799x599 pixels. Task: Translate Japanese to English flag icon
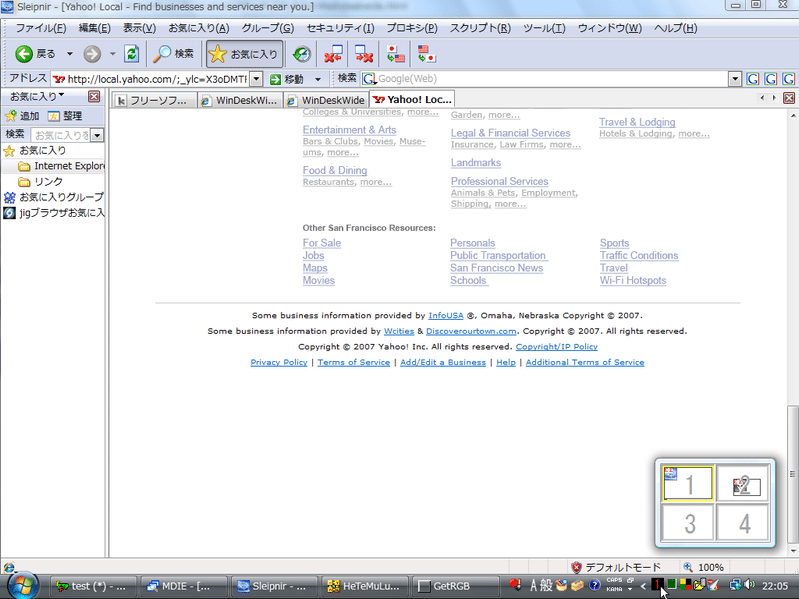click(x=395, y=54)
